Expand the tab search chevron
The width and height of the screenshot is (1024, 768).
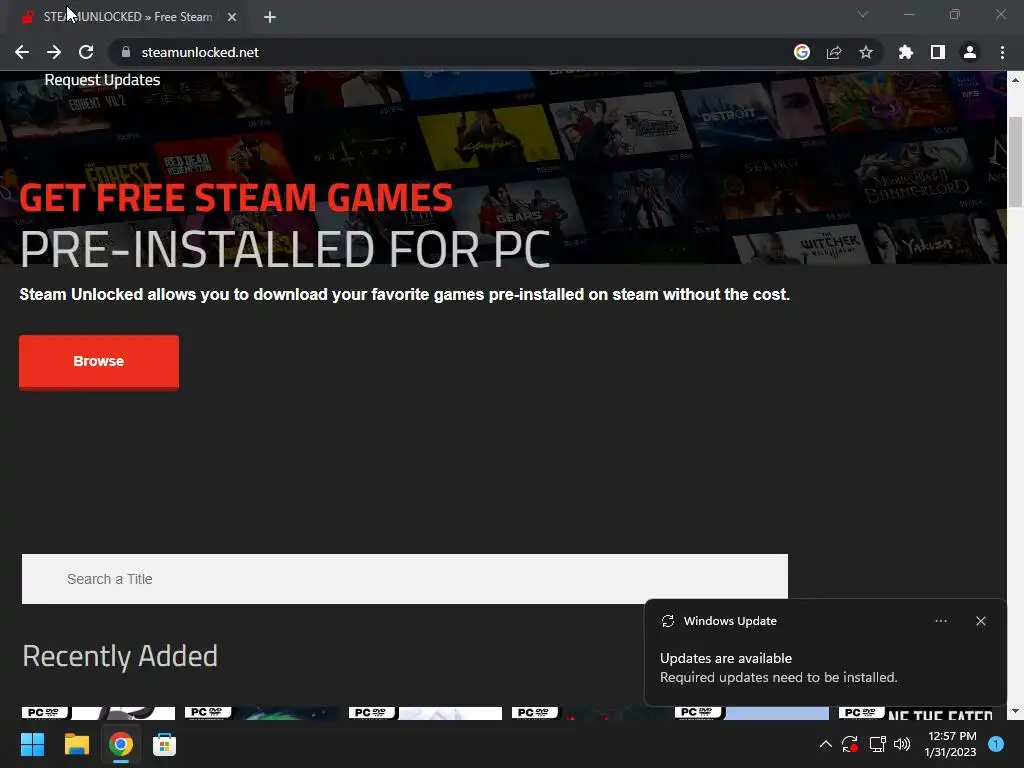863,14
